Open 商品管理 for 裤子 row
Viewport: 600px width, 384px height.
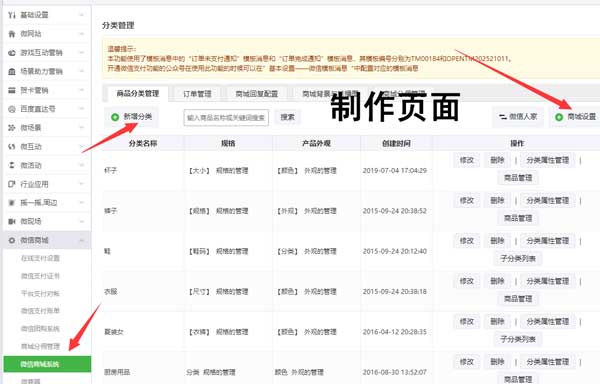pos(518,218)
